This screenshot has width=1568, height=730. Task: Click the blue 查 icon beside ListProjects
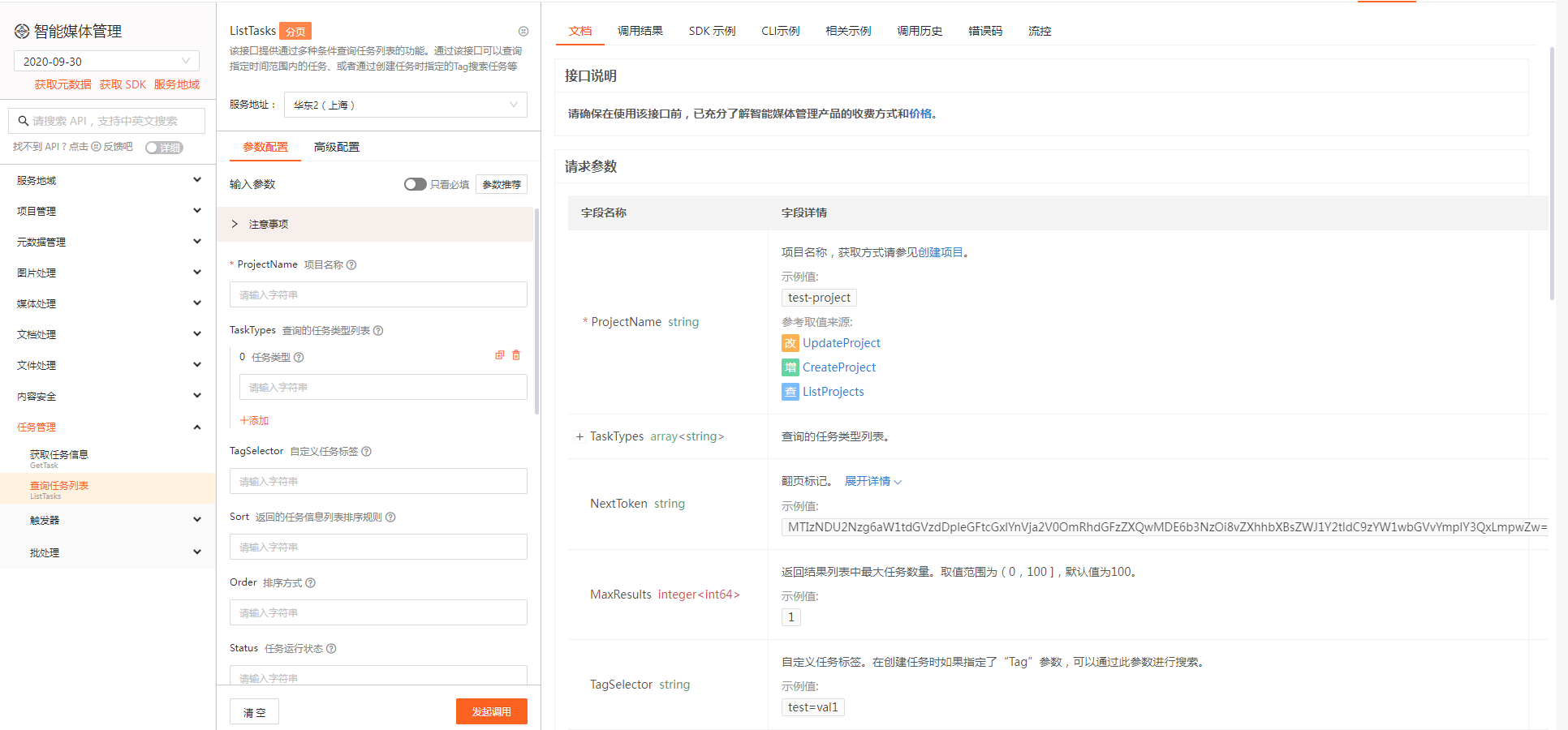click(790, 392)
